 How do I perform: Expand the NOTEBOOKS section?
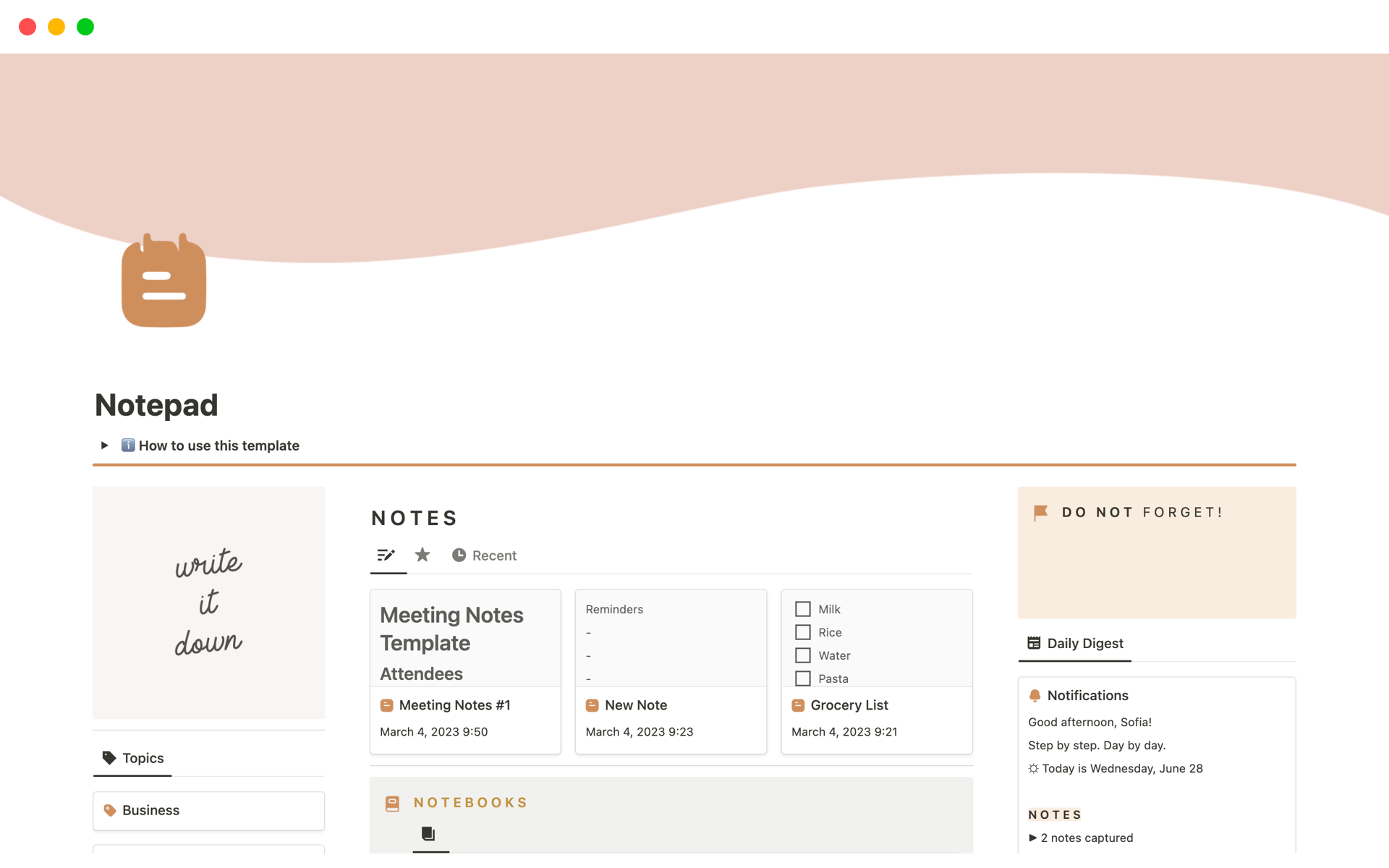[470, 802]
